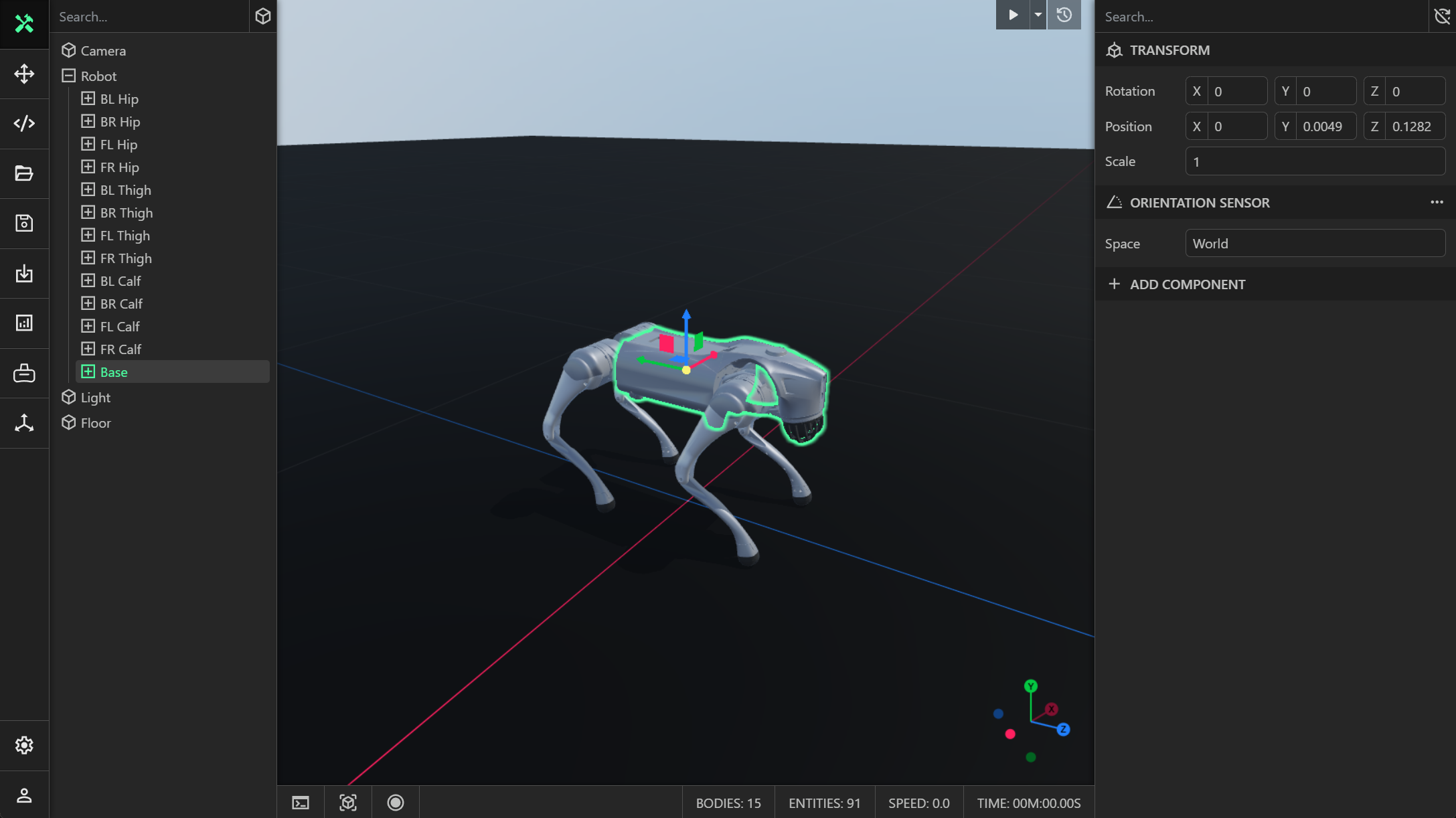Select FL Thigh in the hierarchy
The width and height of the screenshot is (1456, 818).
pos(125,236)
